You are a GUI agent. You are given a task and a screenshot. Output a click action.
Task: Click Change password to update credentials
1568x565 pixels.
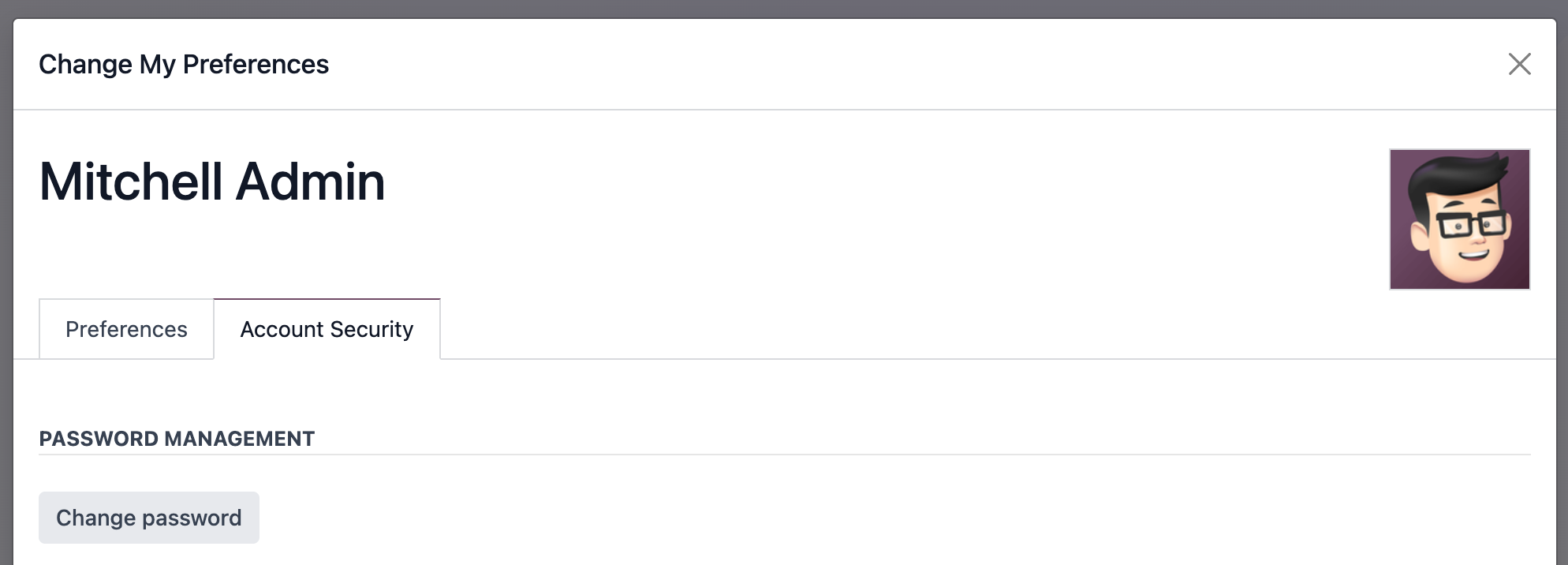click(x=148, y=517)
